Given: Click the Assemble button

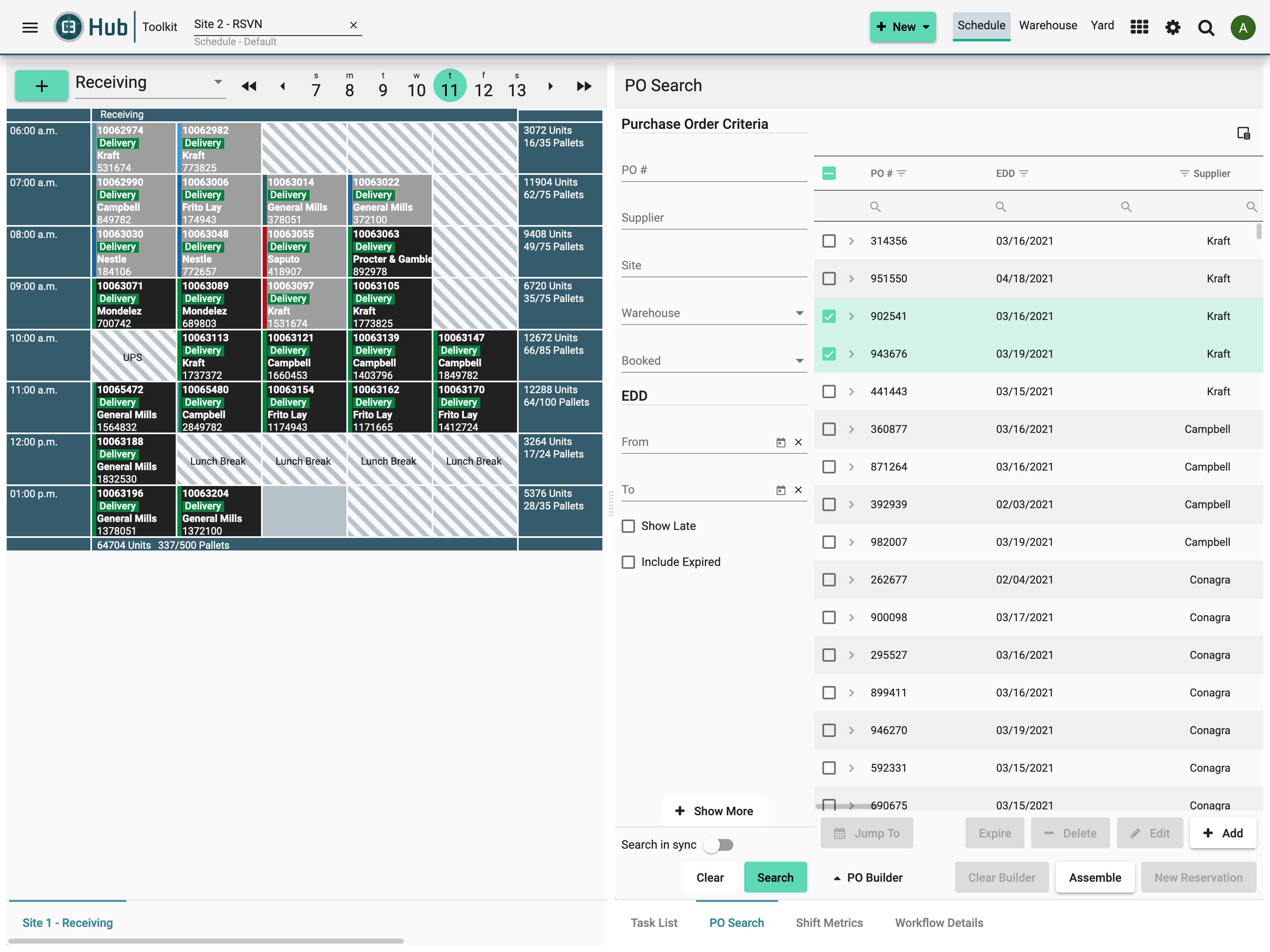Looking at the screenshot, I should pos(1095,878).
